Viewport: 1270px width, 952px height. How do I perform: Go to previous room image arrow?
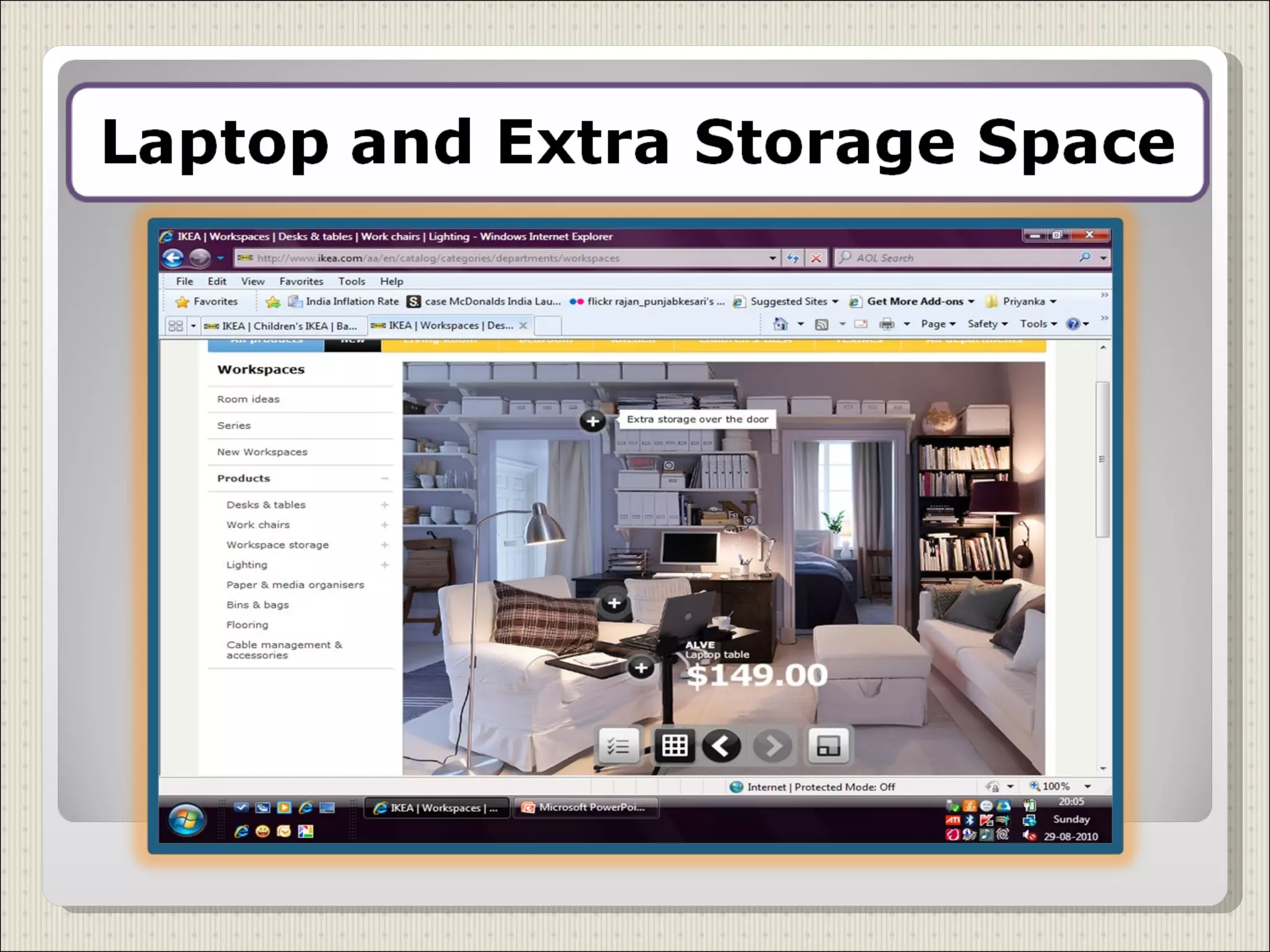[x=721, y=746]
